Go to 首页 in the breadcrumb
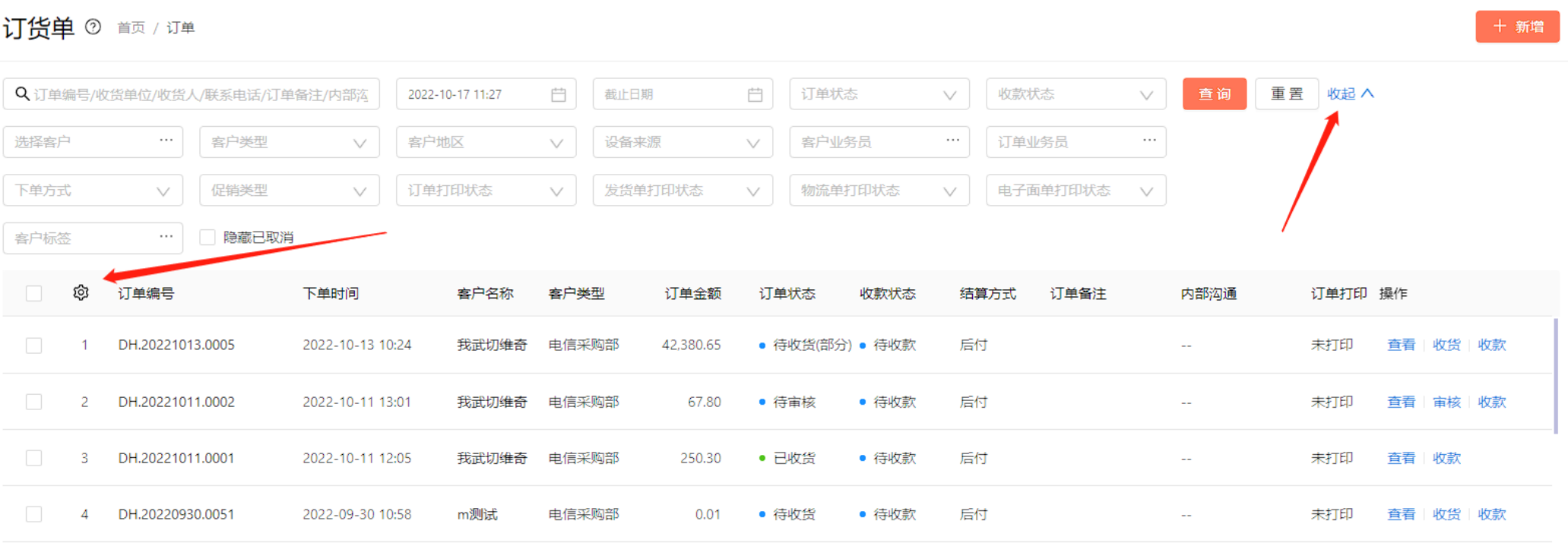This screenshot has width=1568, height=546. coord(131,27)
